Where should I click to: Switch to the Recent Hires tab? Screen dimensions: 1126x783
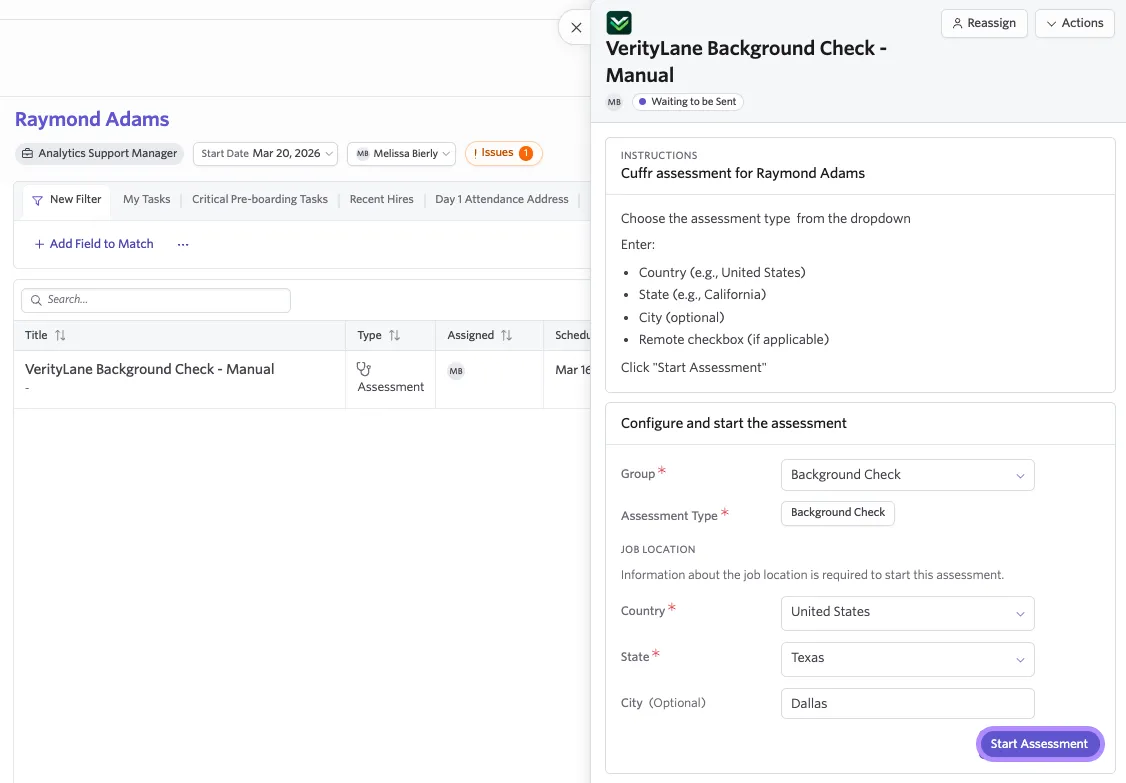tap(381, 200)
